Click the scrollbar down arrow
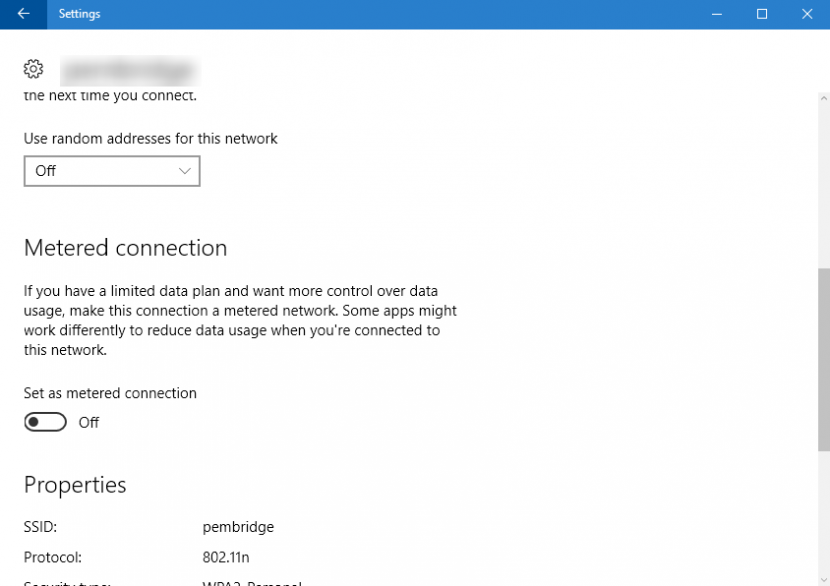 [x=822, y=578]
